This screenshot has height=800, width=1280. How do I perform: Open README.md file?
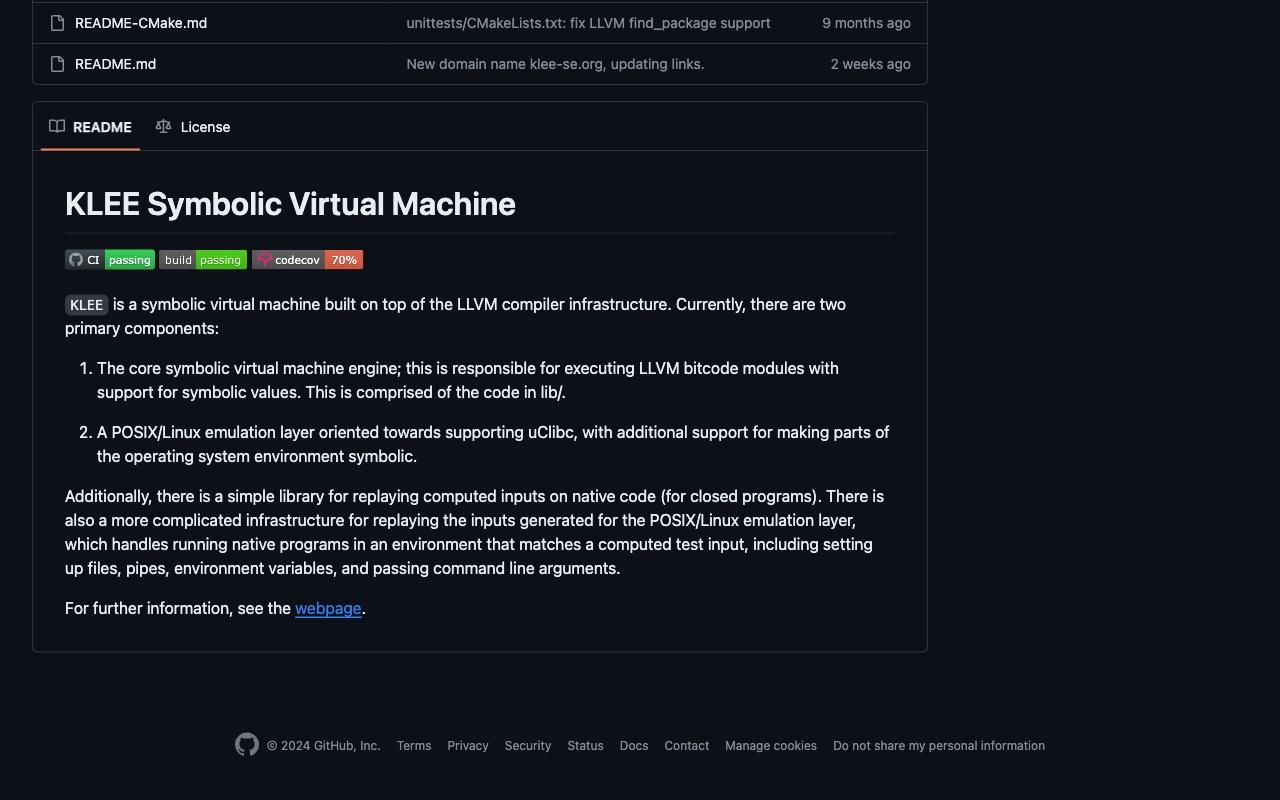[x=115, y=64]
